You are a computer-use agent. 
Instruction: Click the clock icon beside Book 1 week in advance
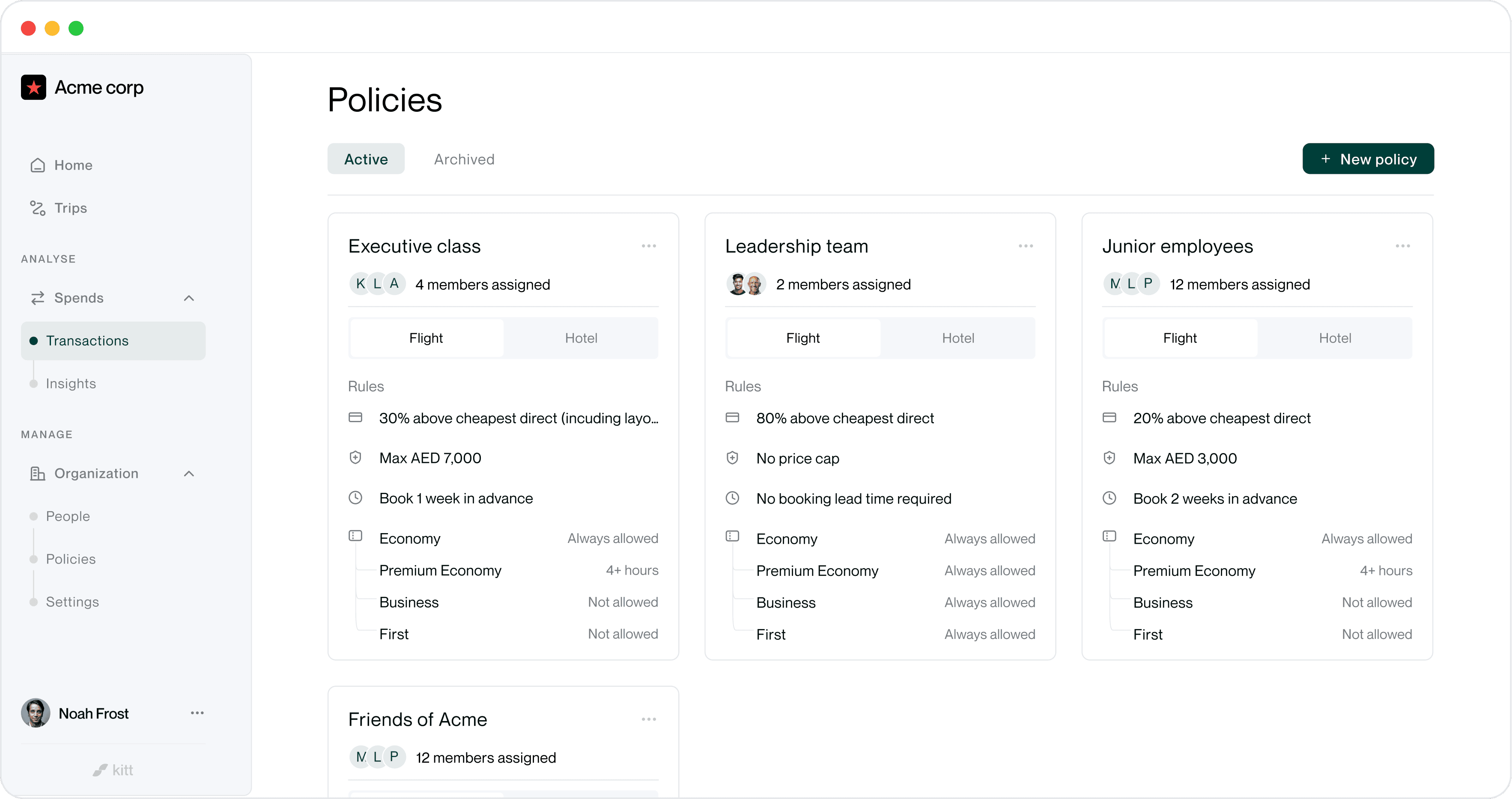click(356, 498)
